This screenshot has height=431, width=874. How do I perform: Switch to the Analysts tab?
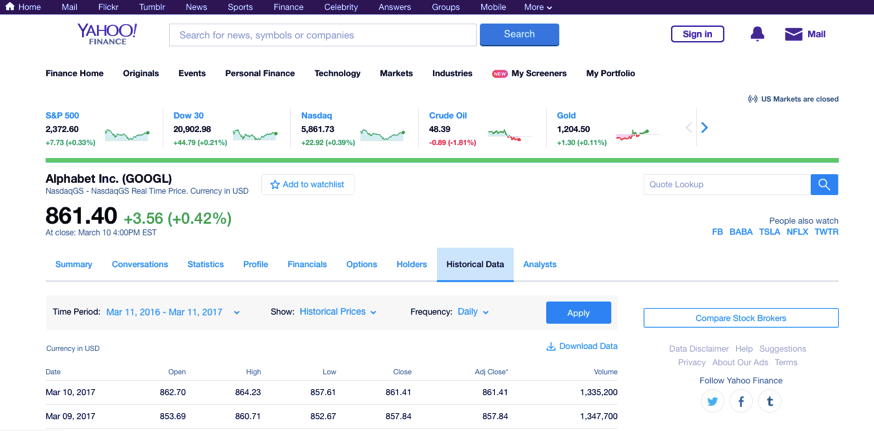[x=540, y=264]
